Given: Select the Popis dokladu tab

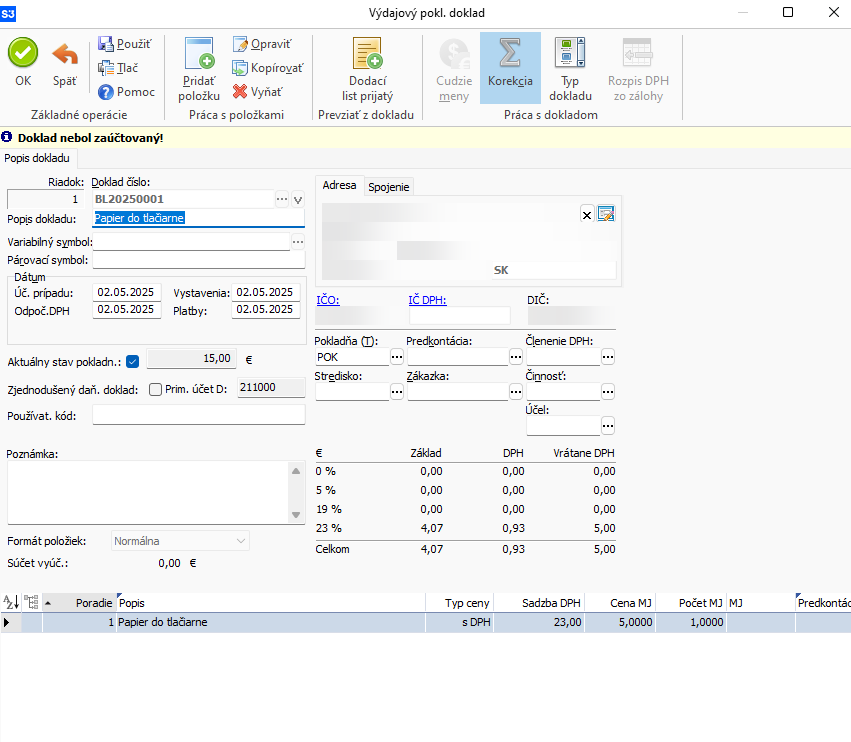Looking at the screenshot, I should point(37,158).
